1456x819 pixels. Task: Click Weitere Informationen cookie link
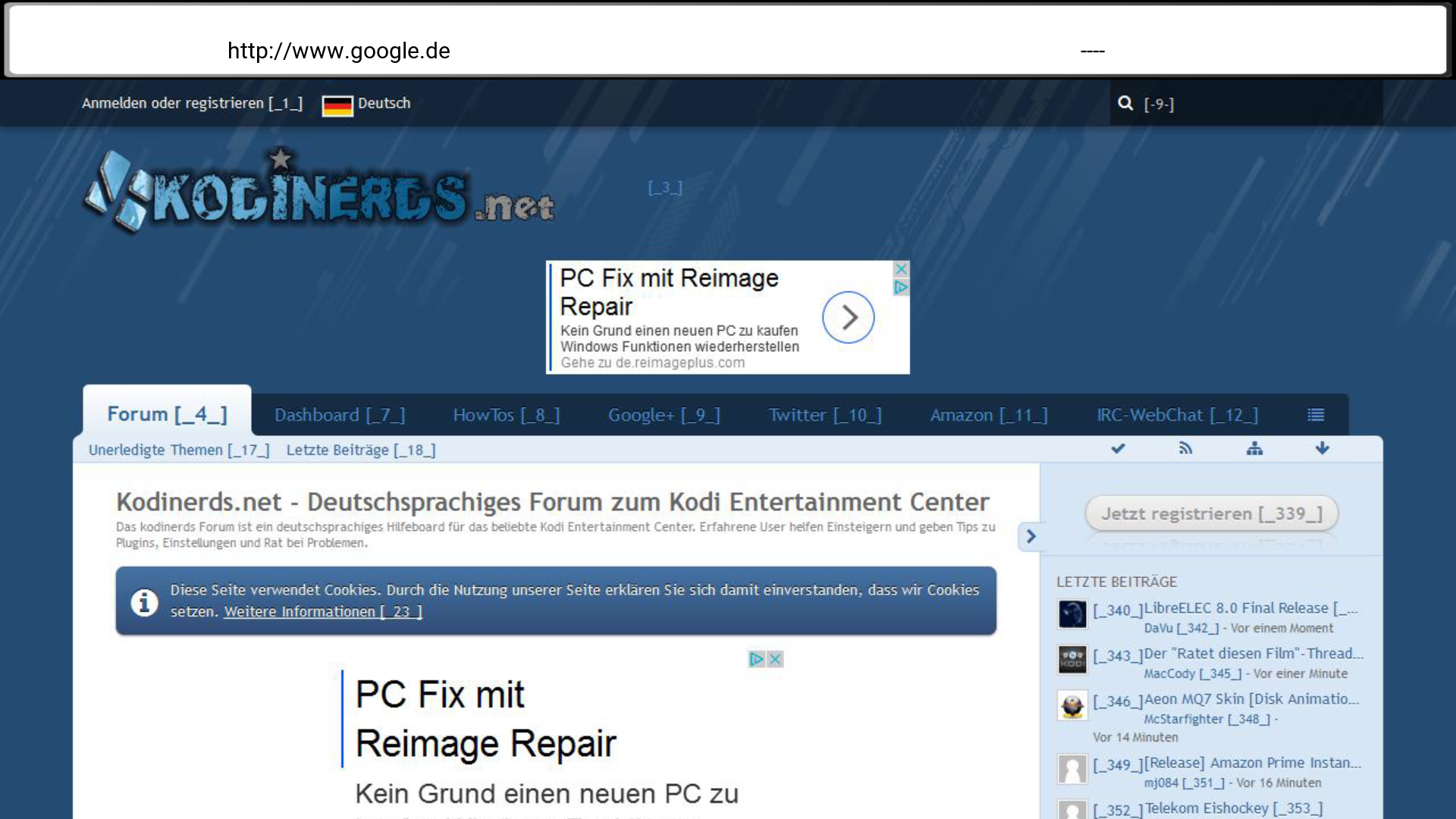tap(323, 611)
